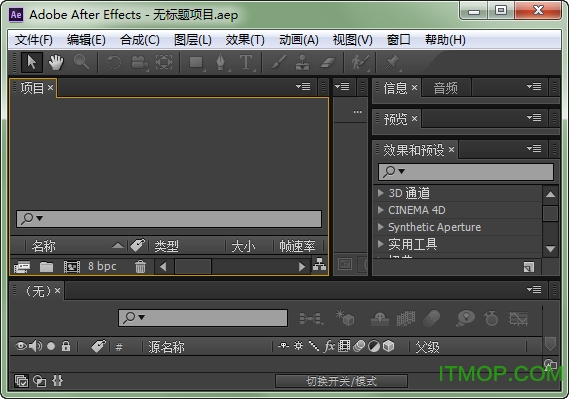Select the Roto Brush tool
The image size is (569, 399).
(360, 62)
